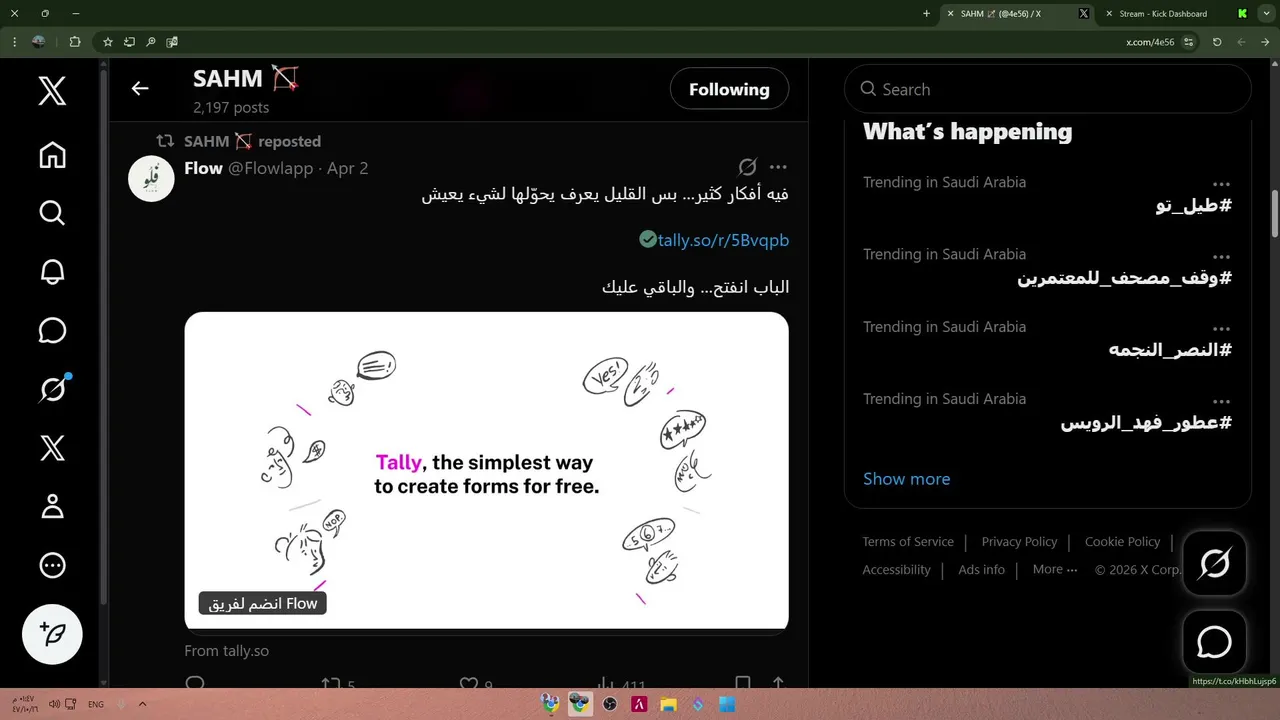1280x720 pixels.
Task: Open the tally.so/r/5Bvqpb link
Action: point(723,240)
